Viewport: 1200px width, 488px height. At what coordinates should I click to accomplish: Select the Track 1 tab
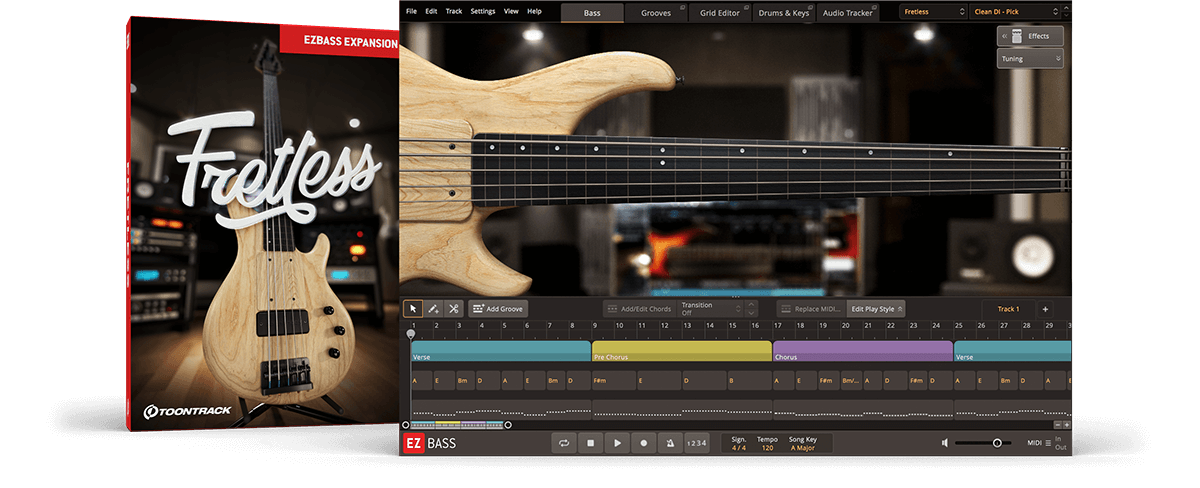click(1008, 309)
